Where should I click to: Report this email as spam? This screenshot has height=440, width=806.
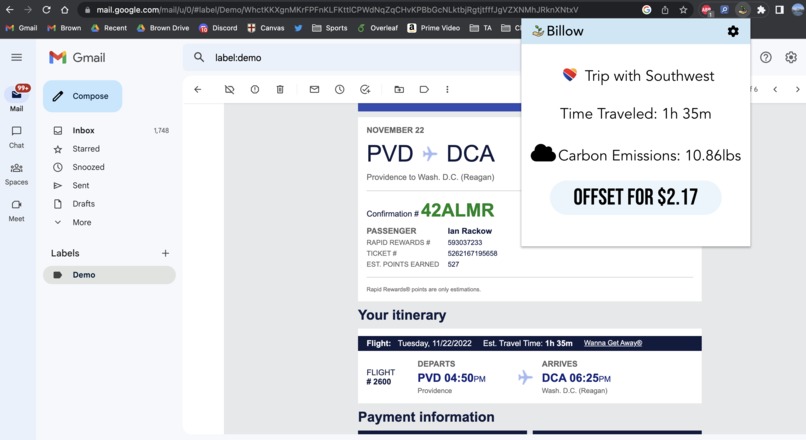(254, 89)
